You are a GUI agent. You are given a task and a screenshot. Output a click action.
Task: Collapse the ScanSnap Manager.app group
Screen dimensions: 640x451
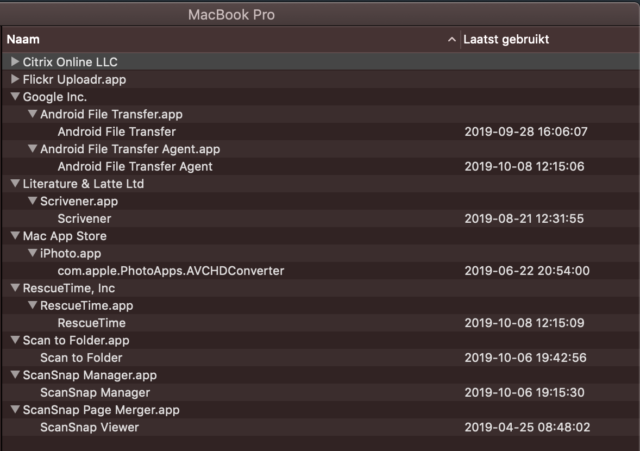(15, 375)
